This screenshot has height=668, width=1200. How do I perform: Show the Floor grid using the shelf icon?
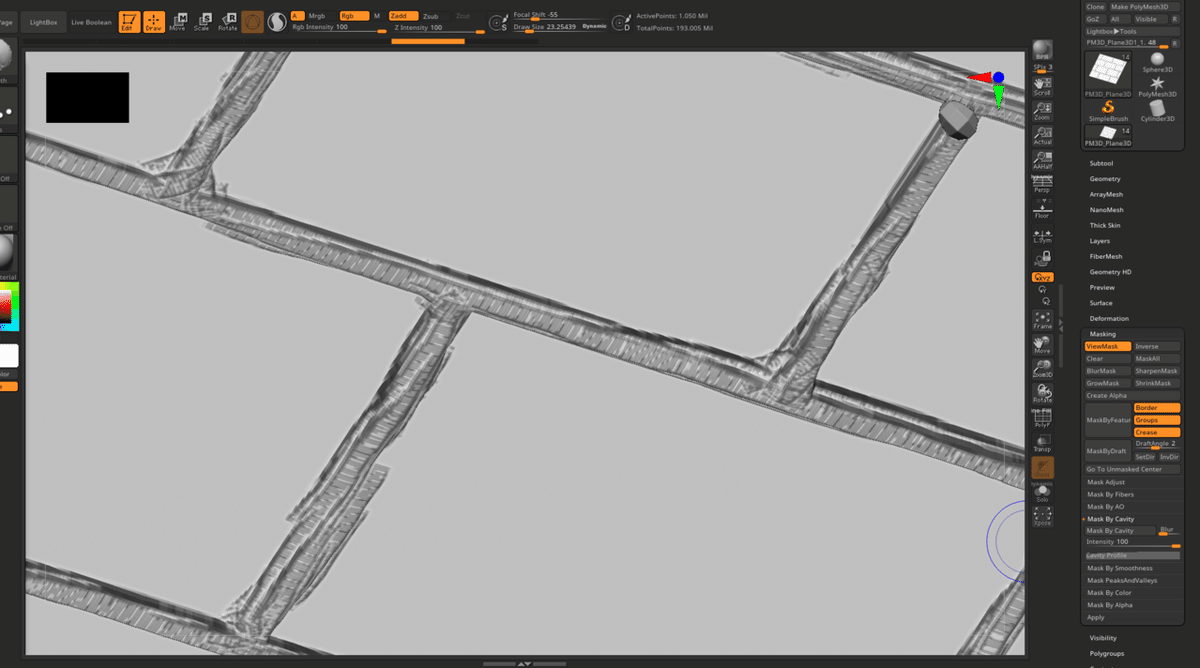(1041, 208)
